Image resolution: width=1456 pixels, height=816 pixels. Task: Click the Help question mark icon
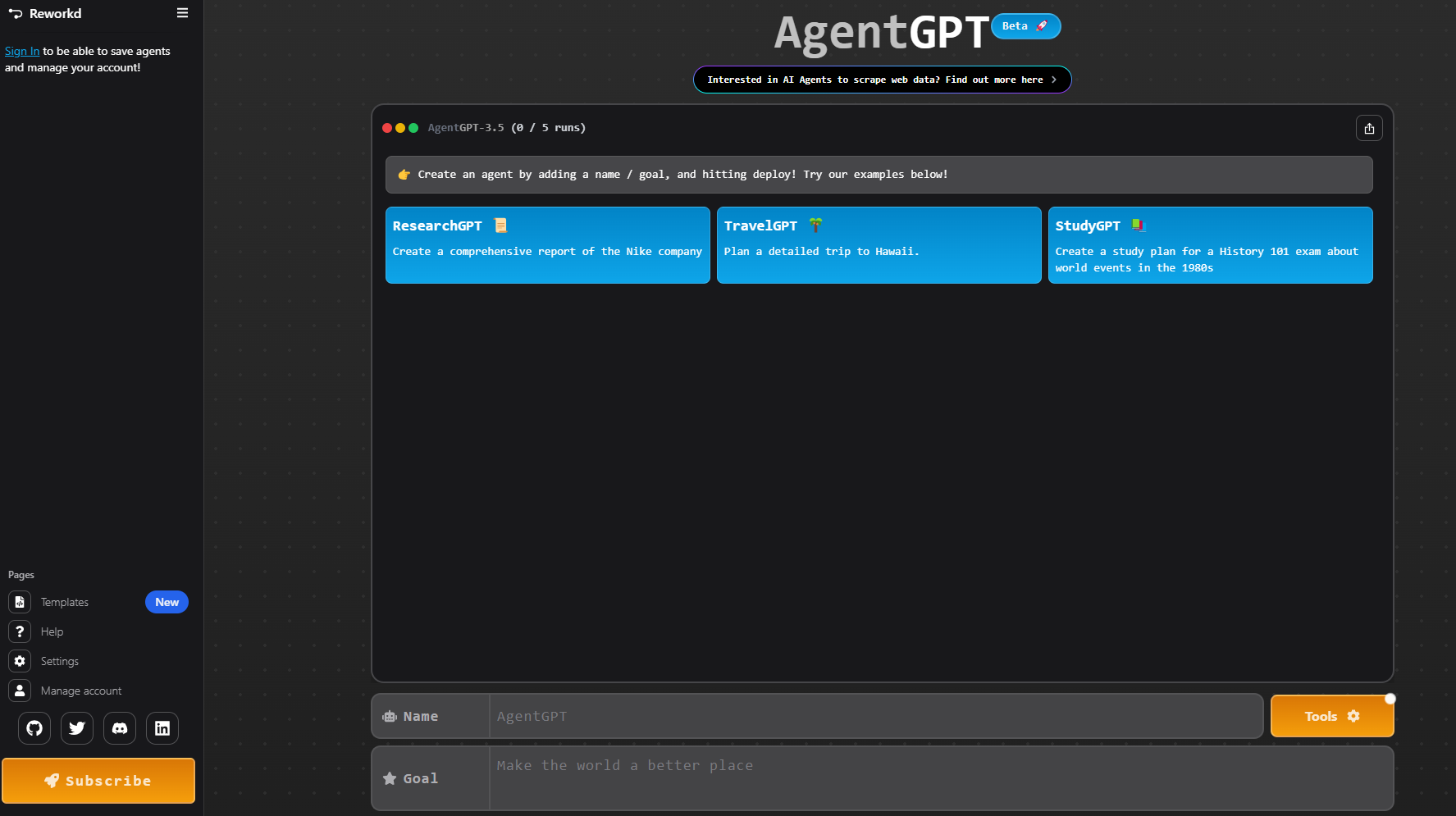coord(20,631)
